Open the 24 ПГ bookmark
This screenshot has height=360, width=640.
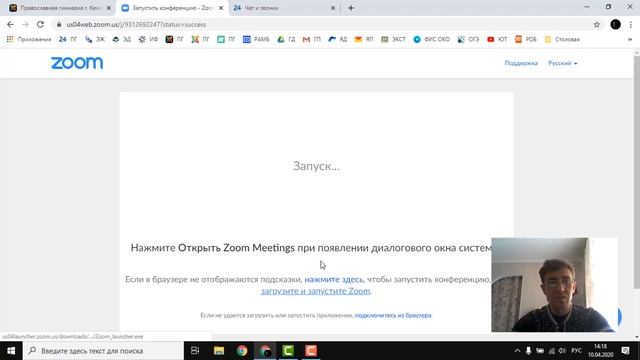click(68, 39)
